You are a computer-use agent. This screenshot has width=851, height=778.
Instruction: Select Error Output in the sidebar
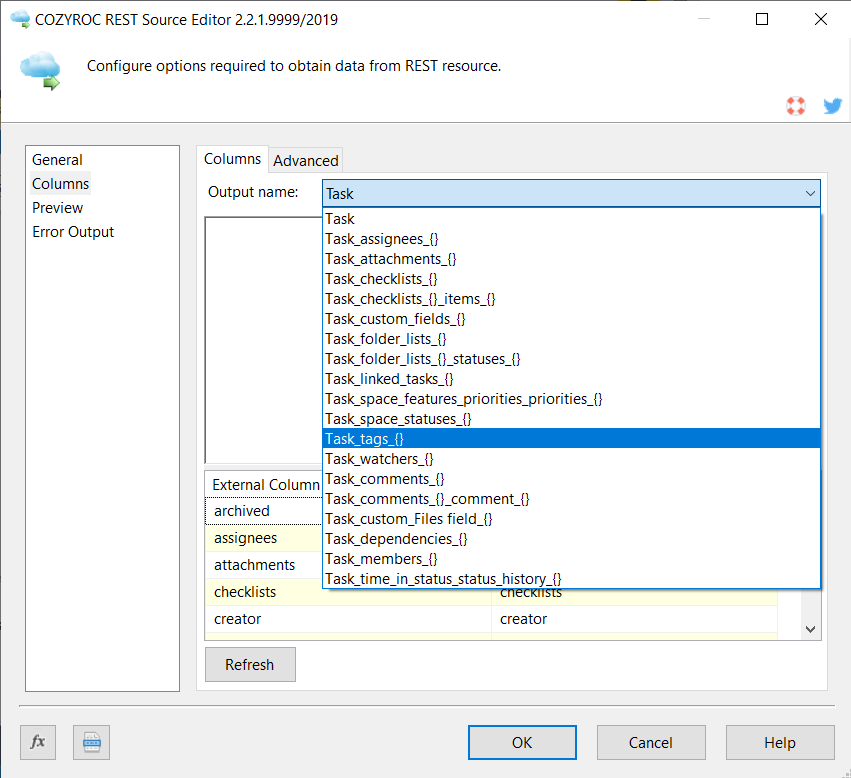pos(73,231)
